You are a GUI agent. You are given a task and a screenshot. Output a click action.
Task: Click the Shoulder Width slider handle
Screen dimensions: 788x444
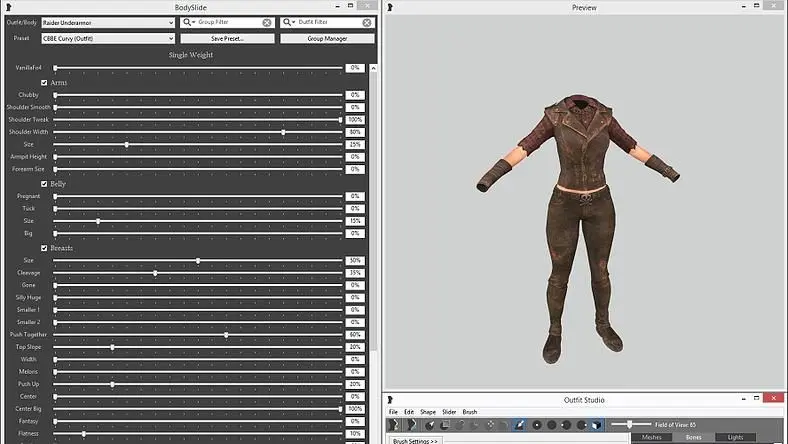click(283, 132)
